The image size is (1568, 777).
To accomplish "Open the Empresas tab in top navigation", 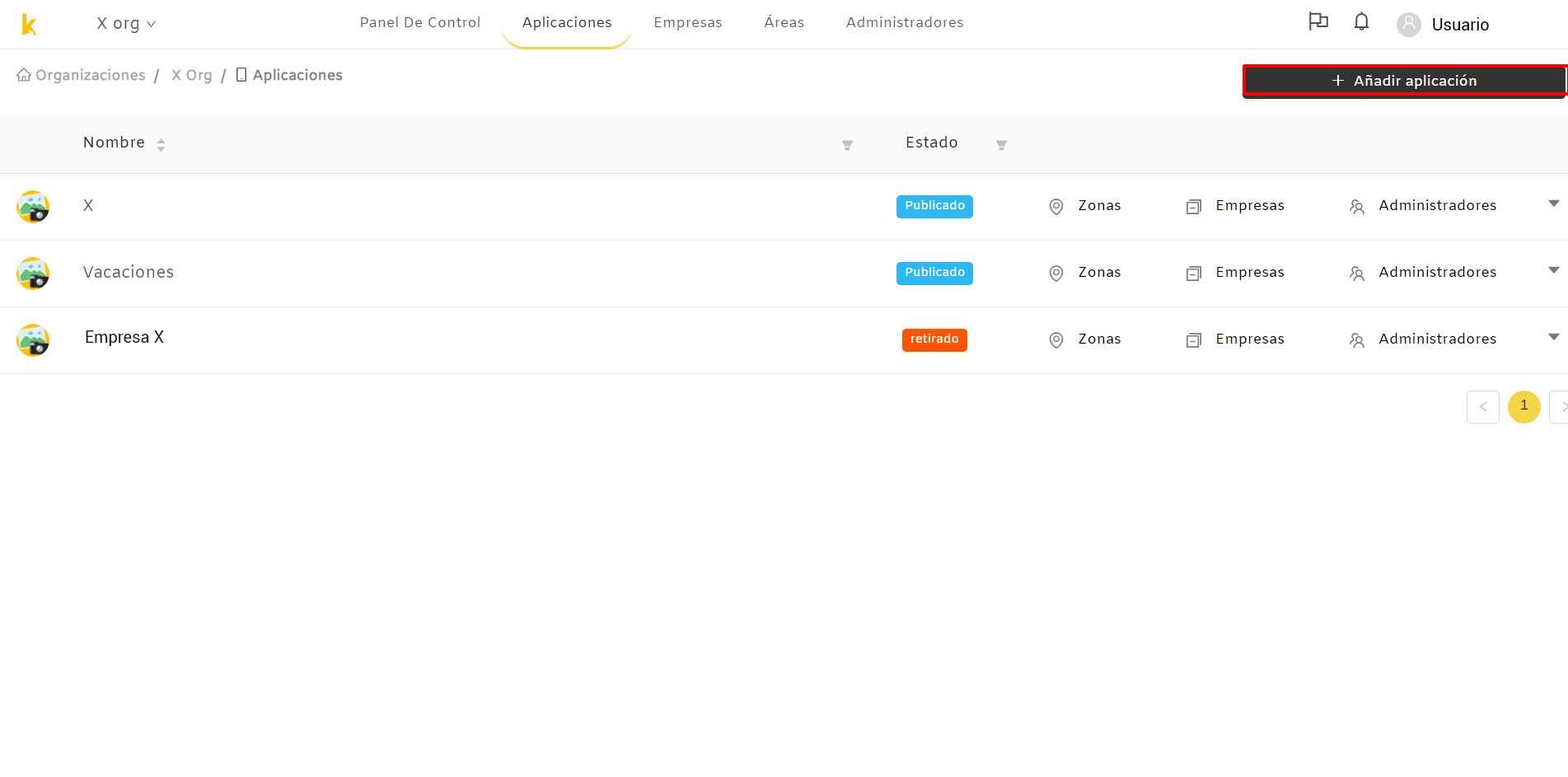I will 688,22.
